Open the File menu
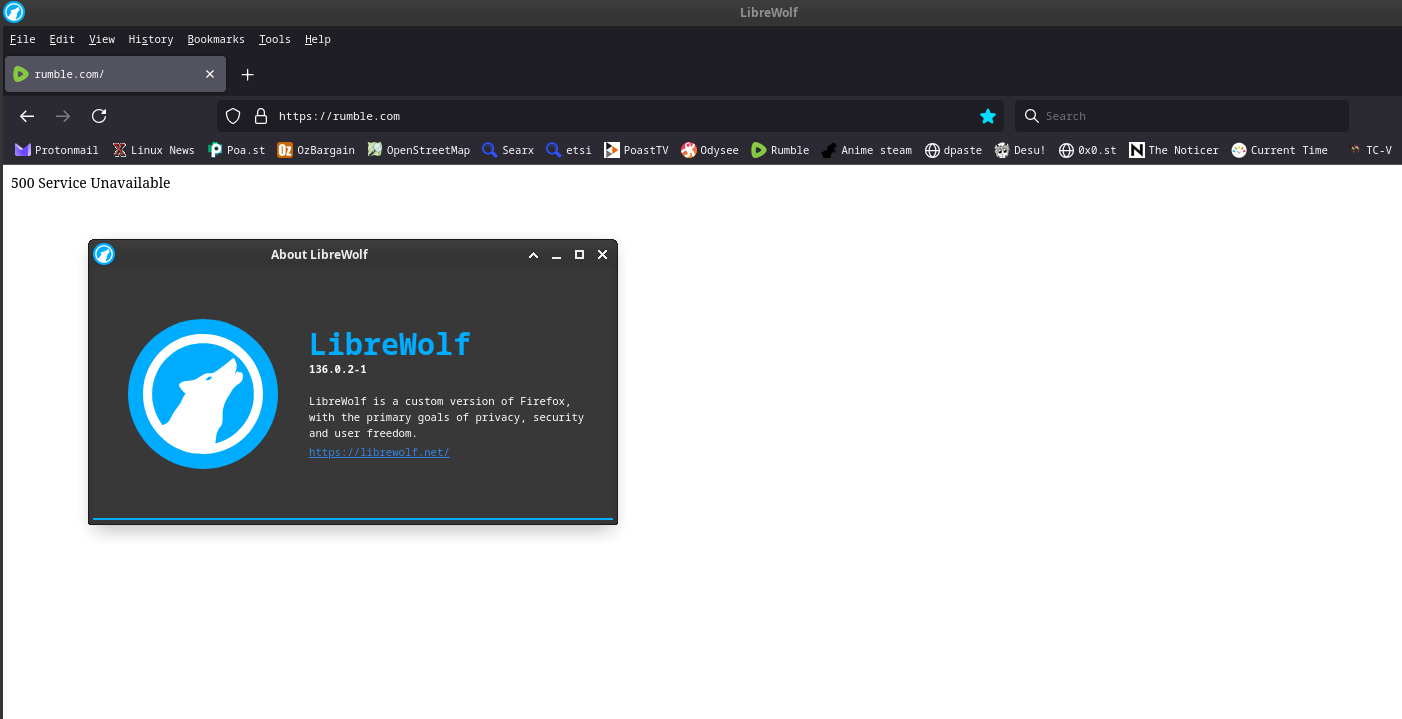 22,39
